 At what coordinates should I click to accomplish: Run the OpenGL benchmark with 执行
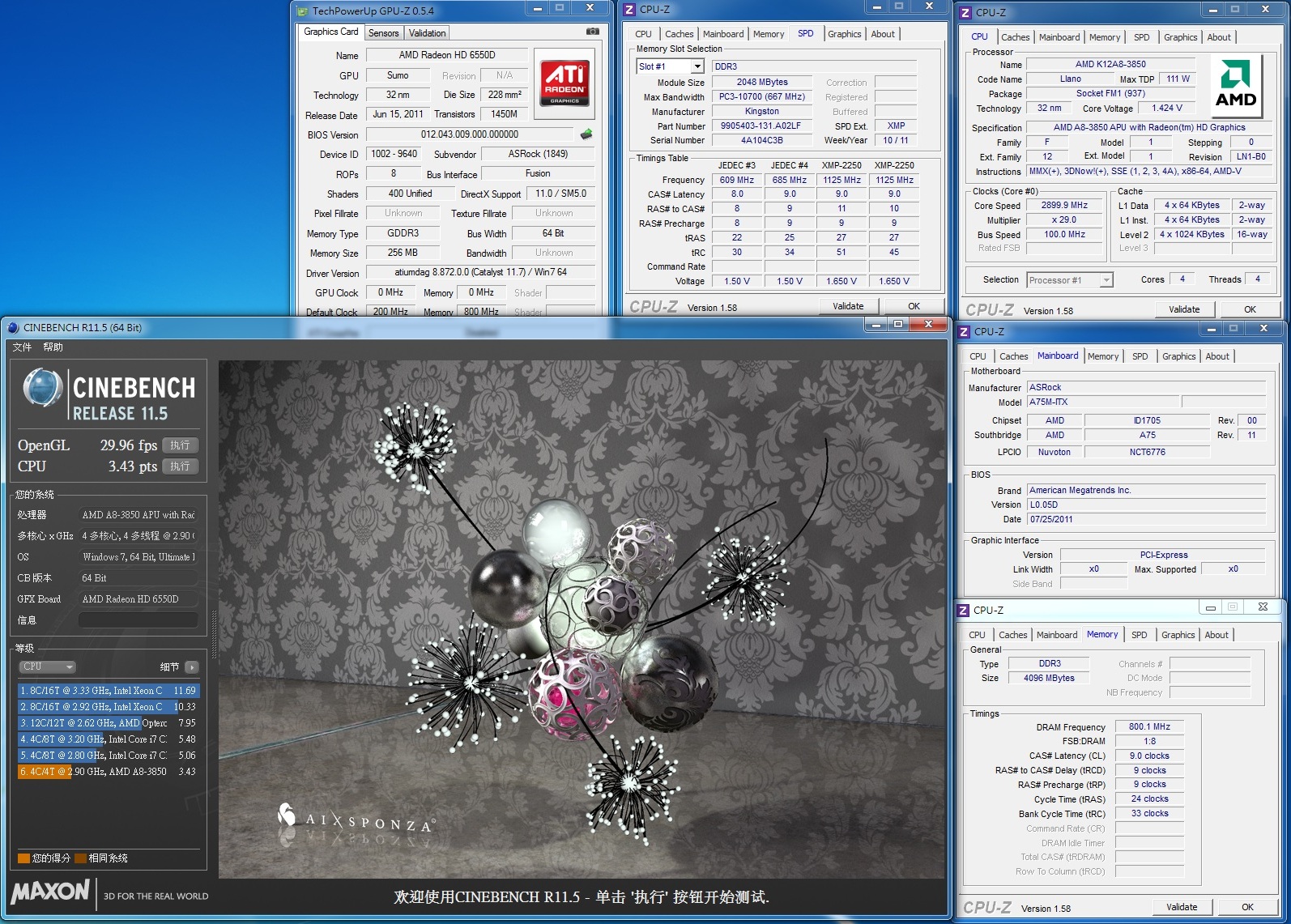point(180,445)
